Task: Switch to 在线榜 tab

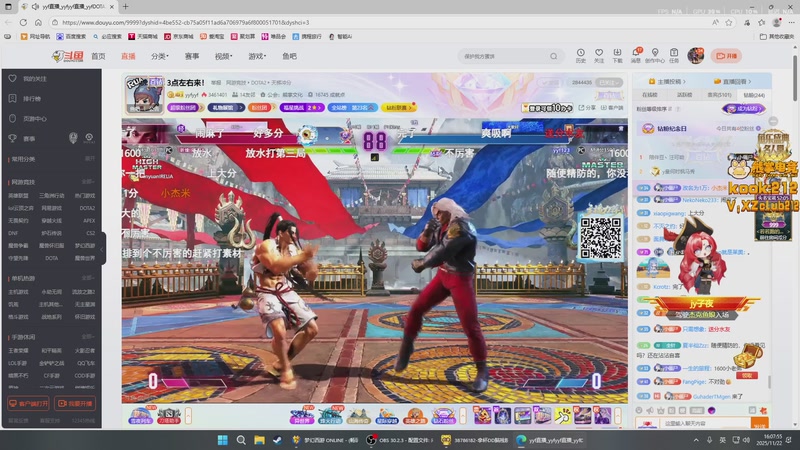Action: click(x=649, y=95)
